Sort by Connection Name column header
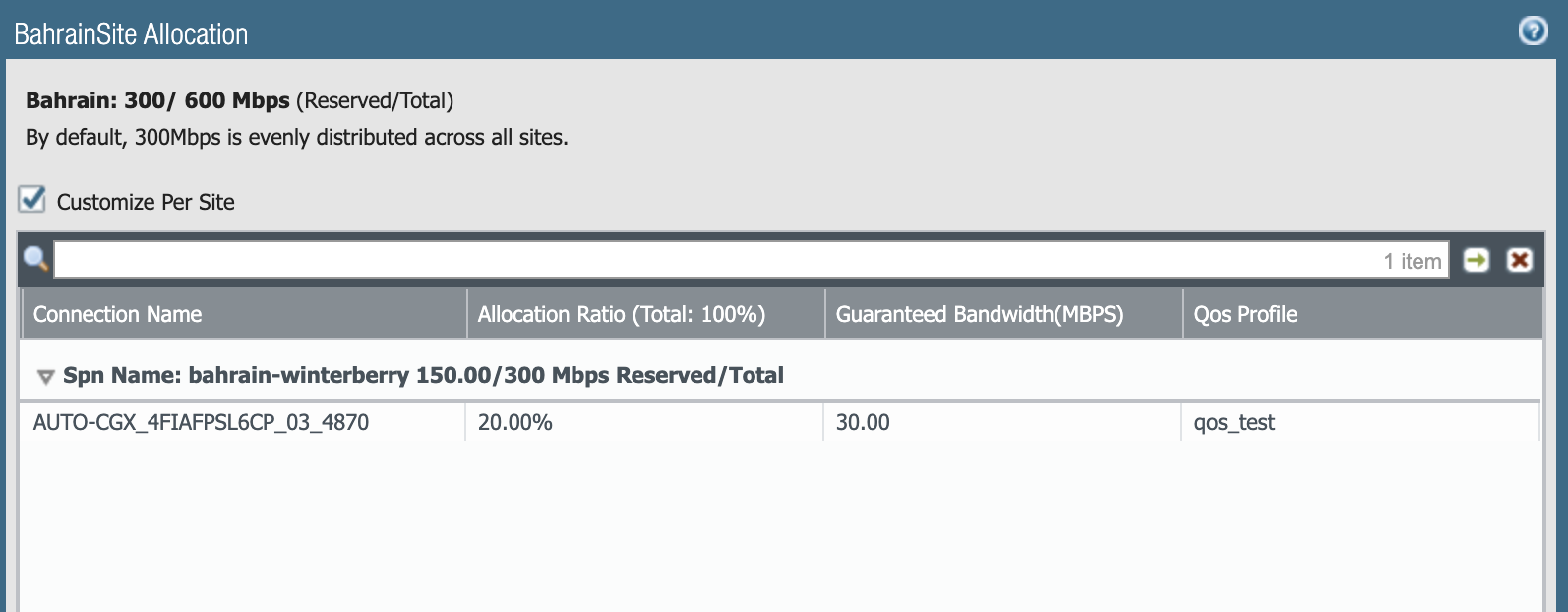The image size is (1568, 612). click(x=118, y=314)
